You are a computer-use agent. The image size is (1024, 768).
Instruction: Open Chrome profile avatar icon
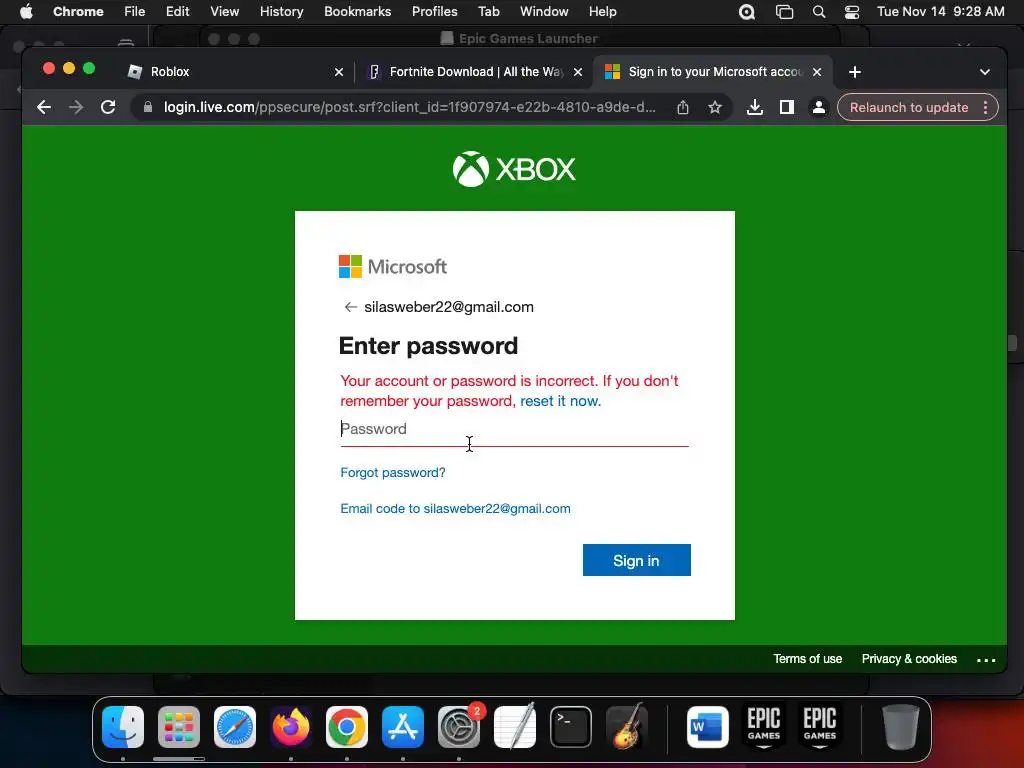click(x=818, y=107)
